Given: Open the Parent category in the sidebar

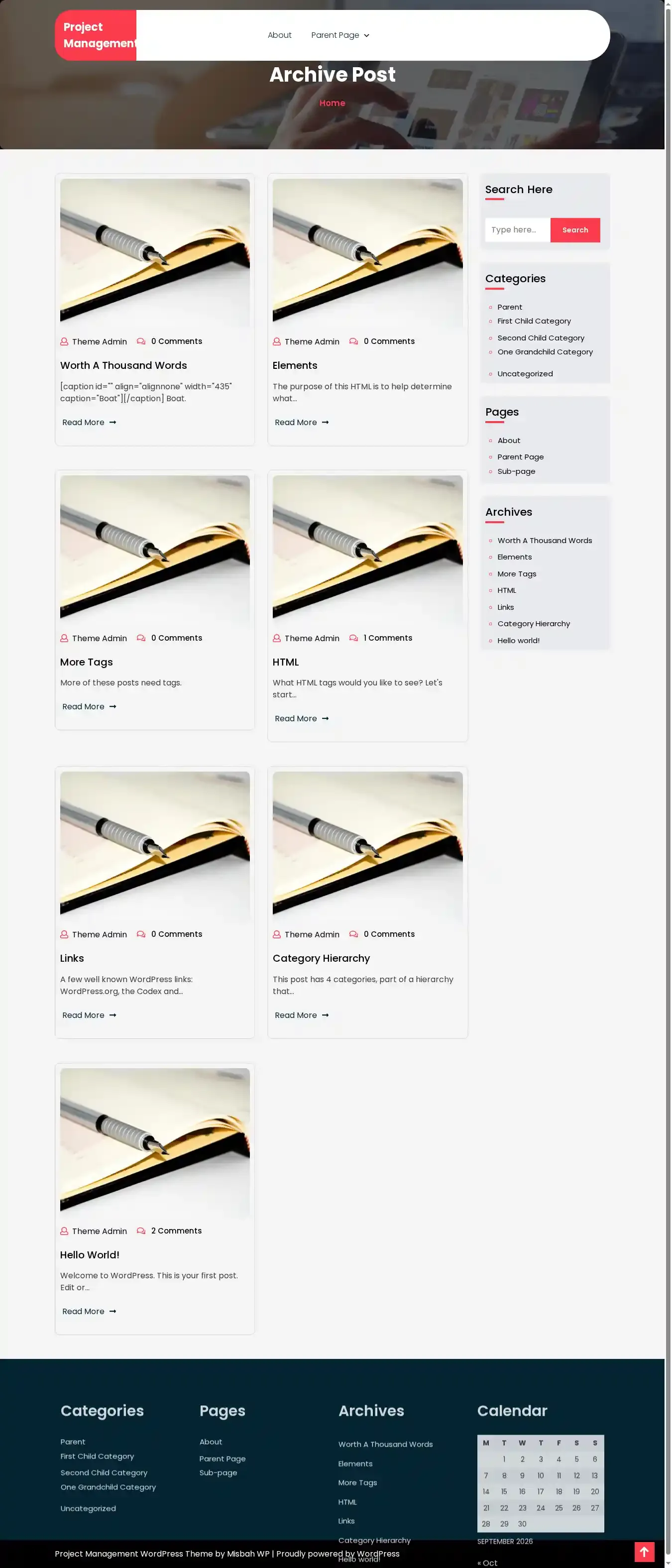Looking at the screenshot, I should click(x=510, y=308).
